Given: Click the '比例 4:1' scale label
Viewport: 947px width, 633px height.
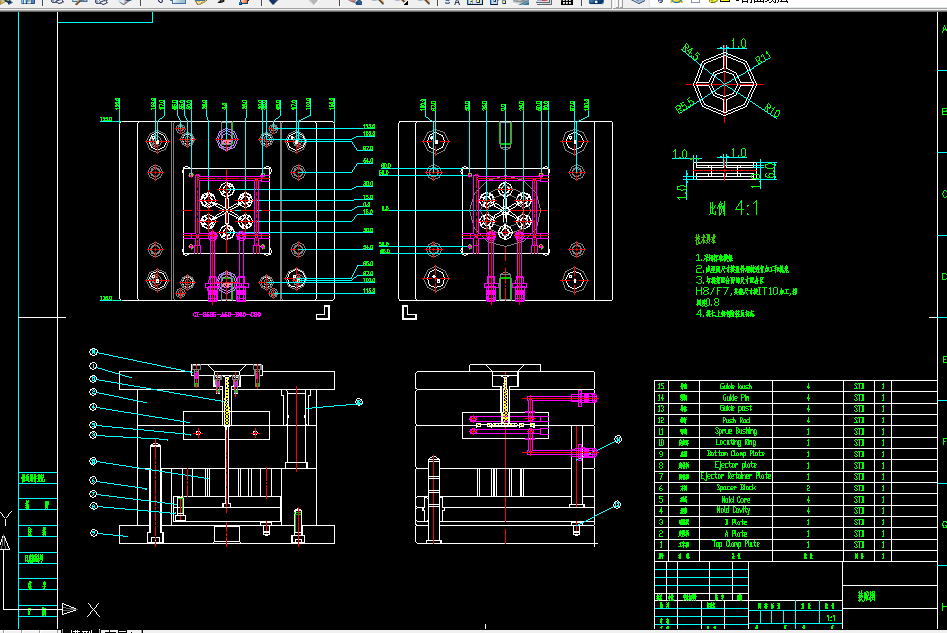Looking at the screenshot, I should pos(733,208).
